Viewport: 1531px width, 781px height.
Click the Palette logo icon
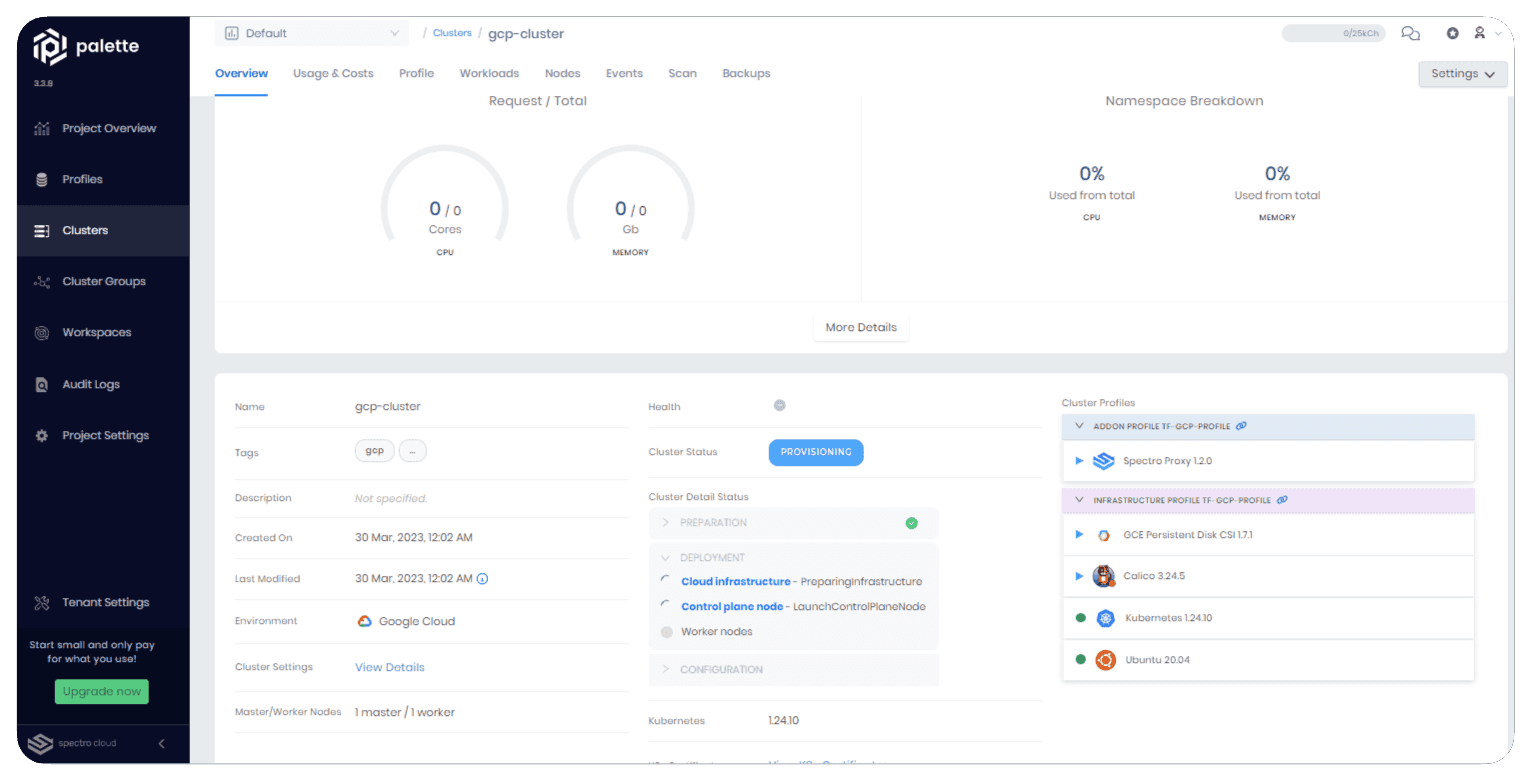49,48
